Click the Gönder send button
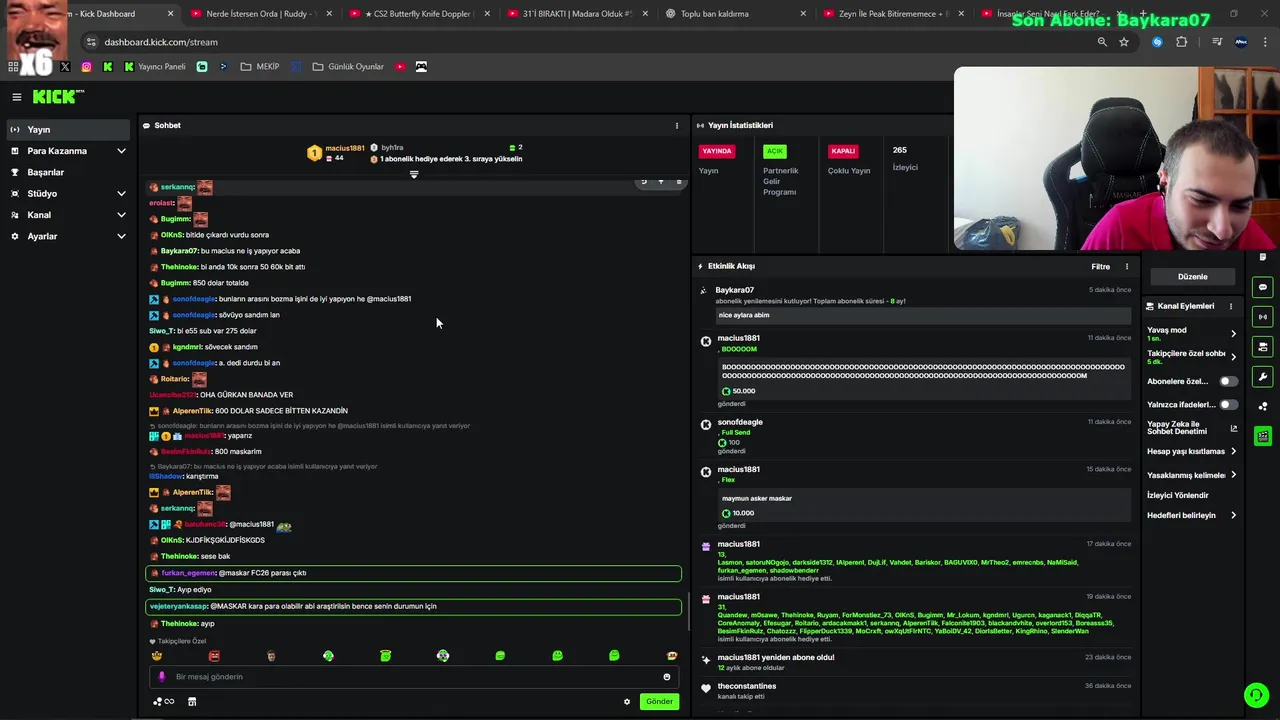 click(659, 702)
